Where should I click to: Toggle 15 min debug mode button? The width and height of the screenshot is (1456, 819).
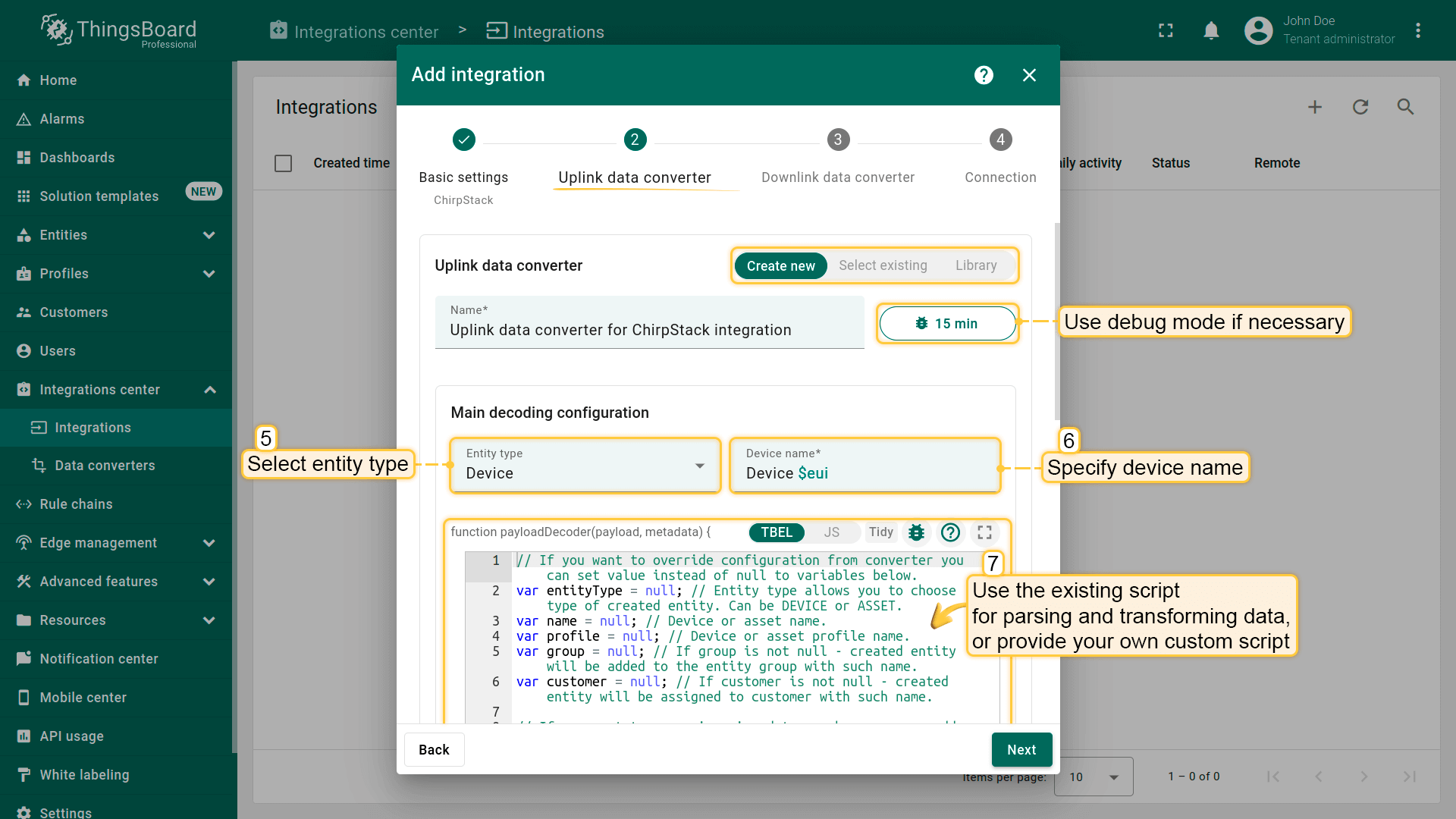coord(946,324)
